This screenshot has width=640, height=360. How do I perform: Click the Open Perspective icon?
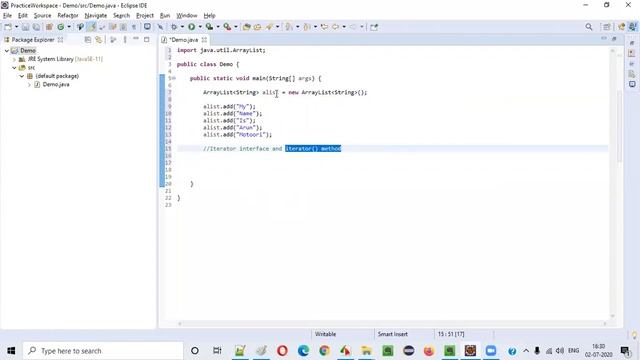tap(607, 27)
